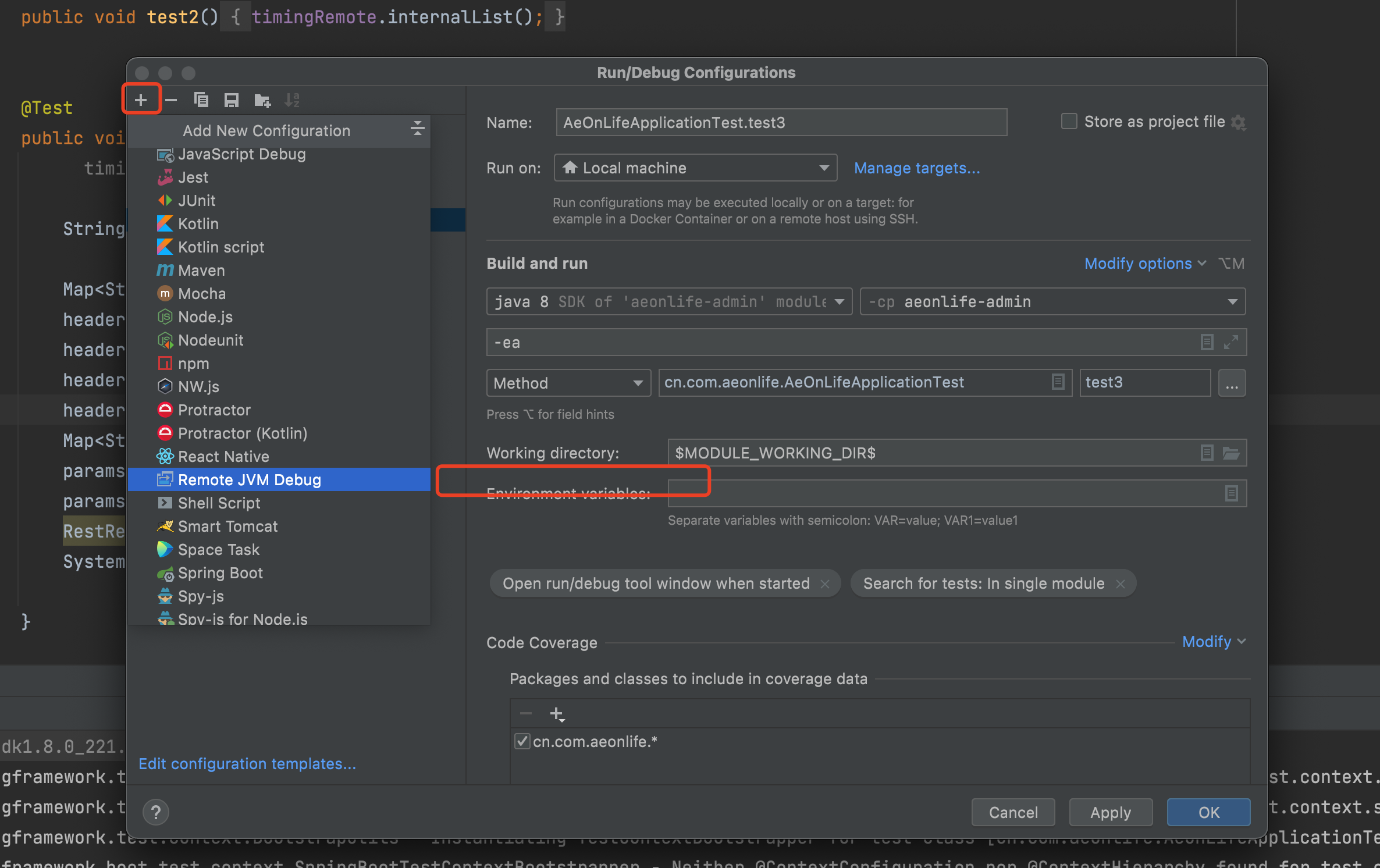The width and height of the screenshot is (1380, 868).
Task: Toggle Store as project file checkbox
Action: click(1069, 121)
